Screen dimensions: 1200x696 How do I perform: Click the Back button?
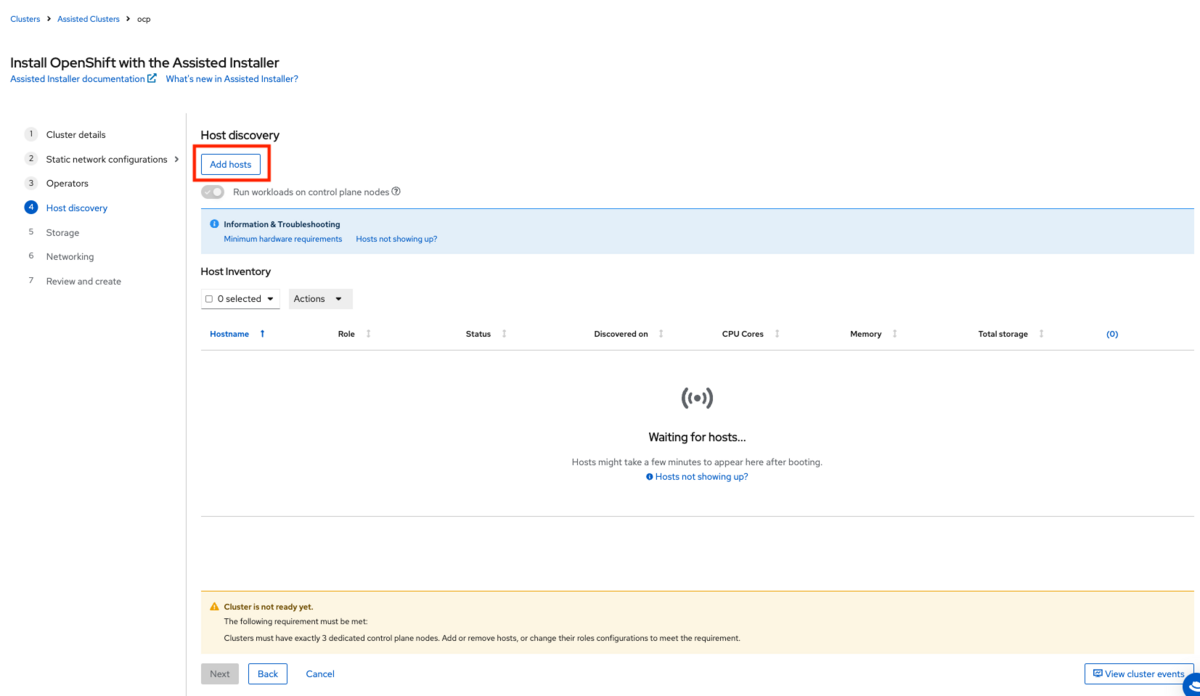(x=268, y=674)
